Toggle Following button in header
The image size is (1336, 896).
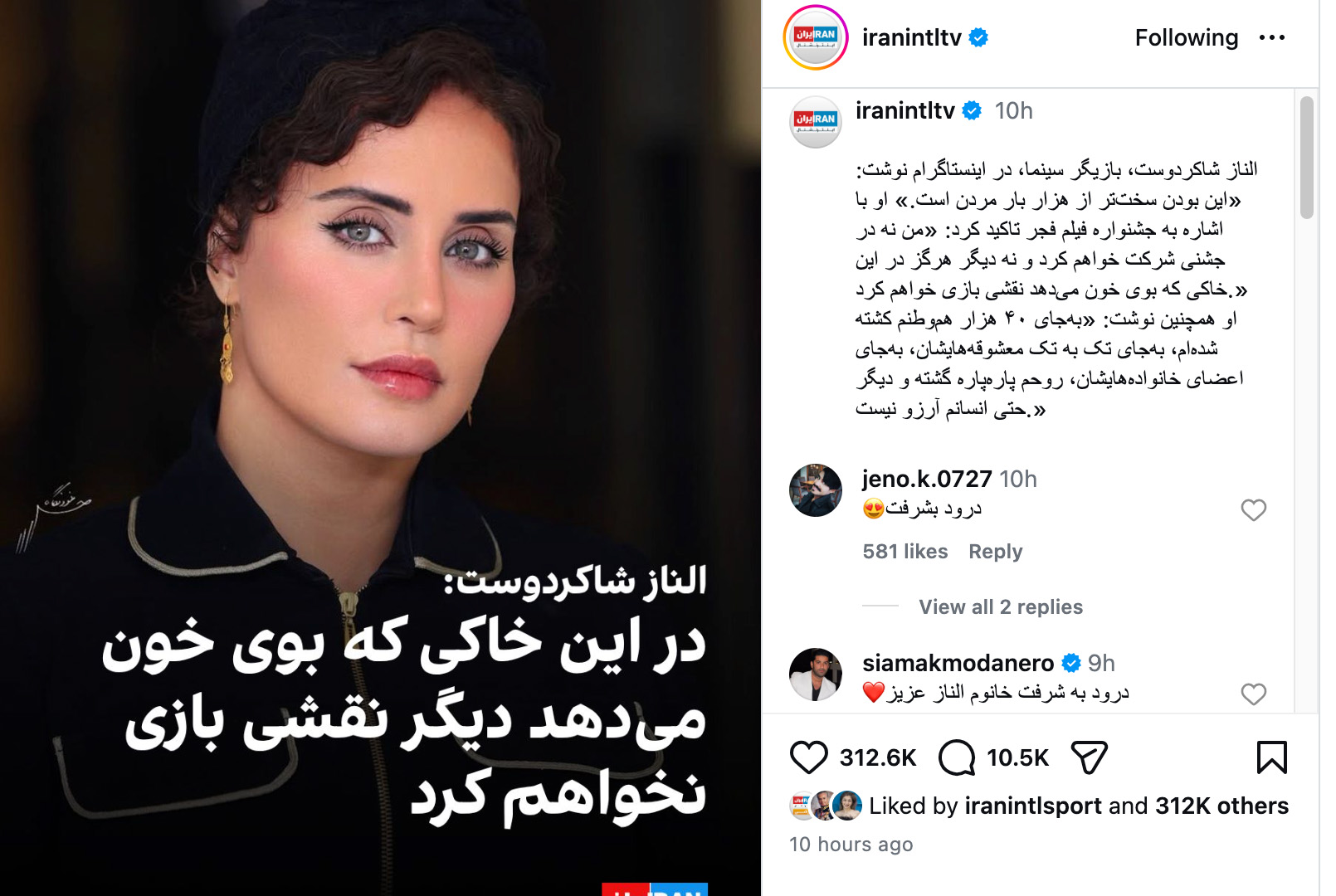(x=1186, y=37)
